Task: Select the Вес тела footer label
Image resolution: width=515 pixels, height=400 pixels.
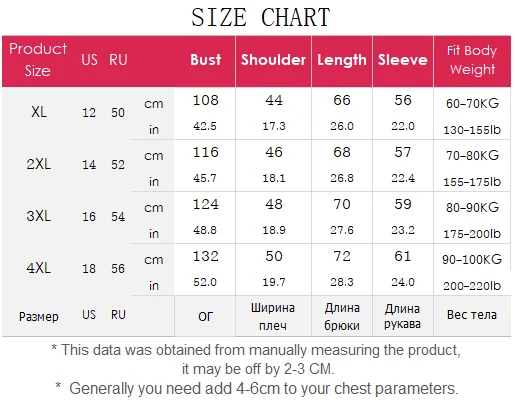Action: tap(472, 315)
